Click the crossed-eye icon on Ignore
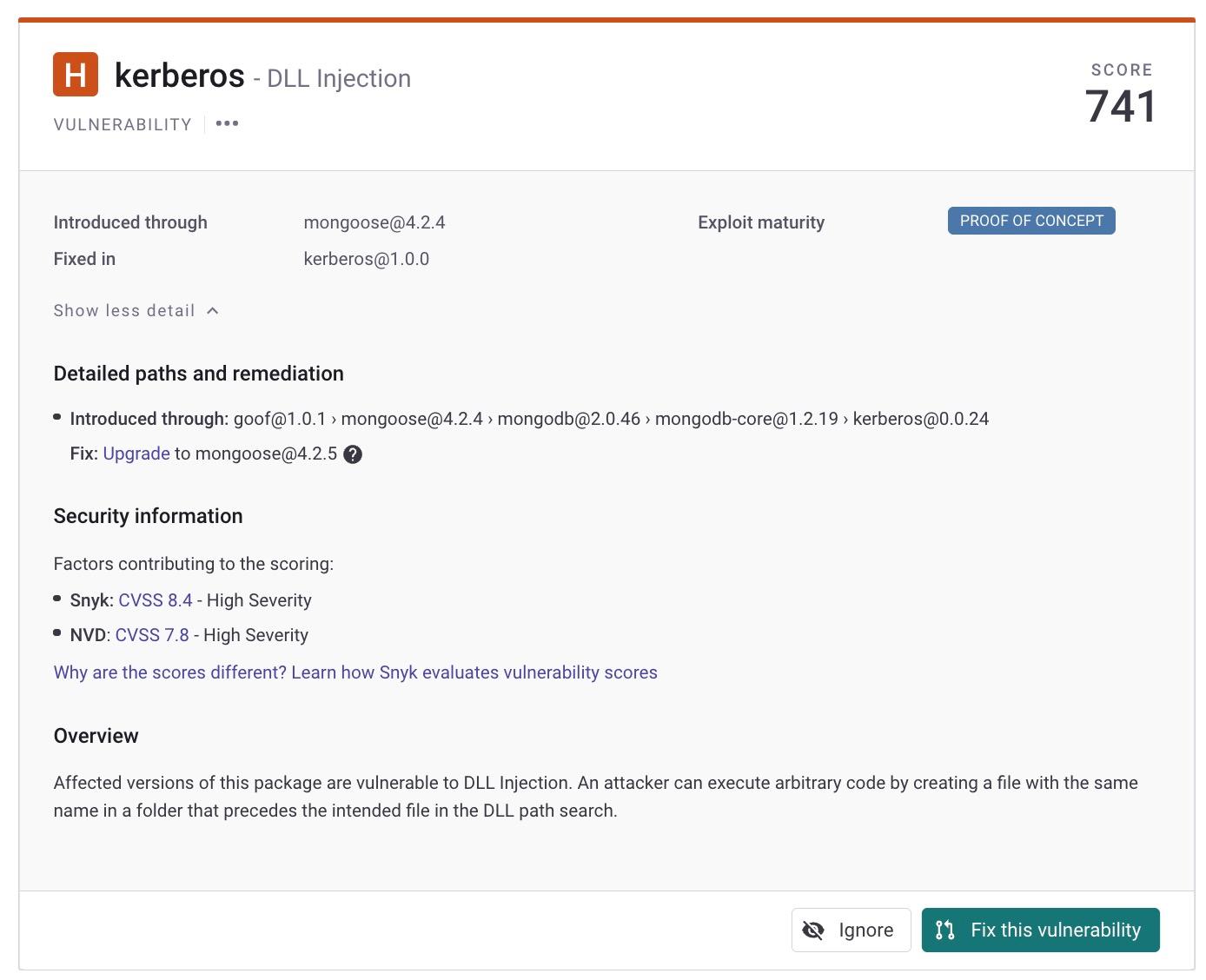Viewport: 1206px width, 980px height. tap(813, 930)
